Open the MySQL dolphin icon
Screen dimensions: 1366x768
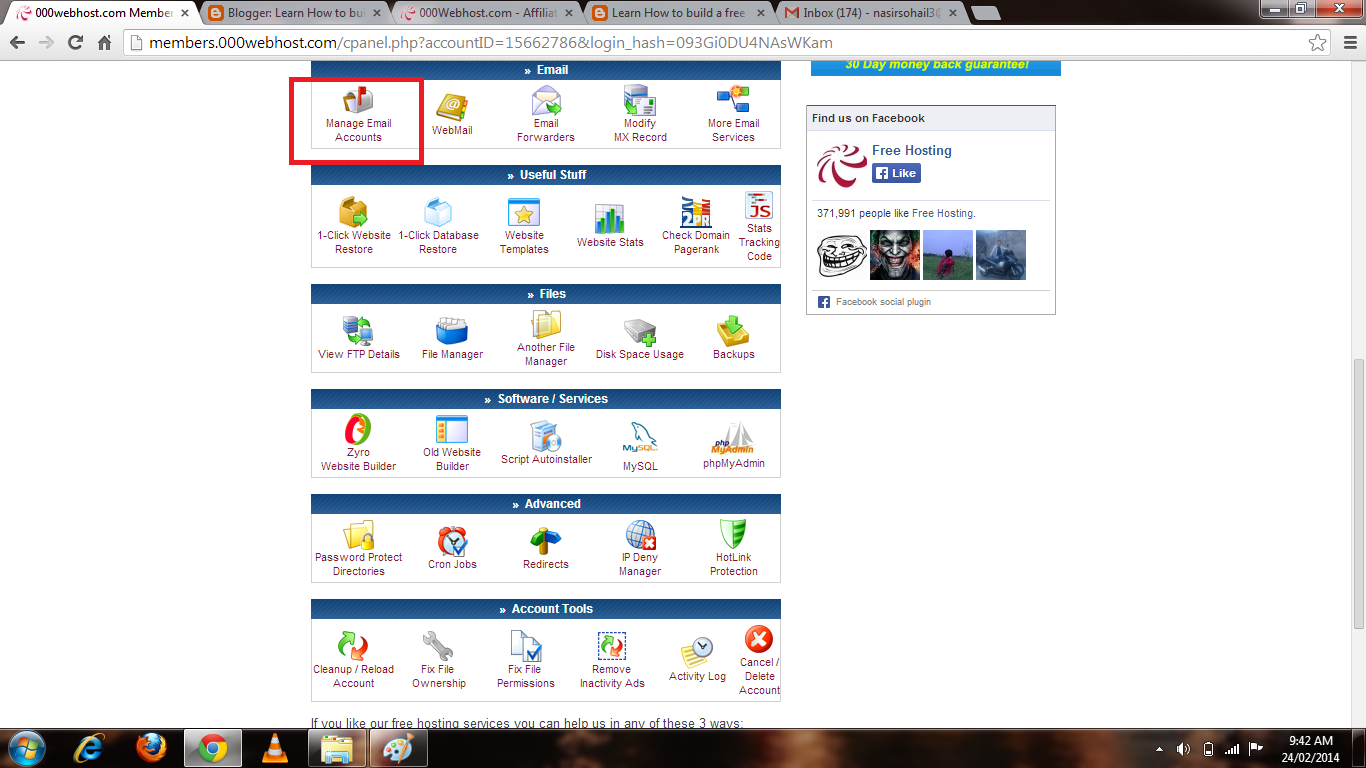point(640,437)
